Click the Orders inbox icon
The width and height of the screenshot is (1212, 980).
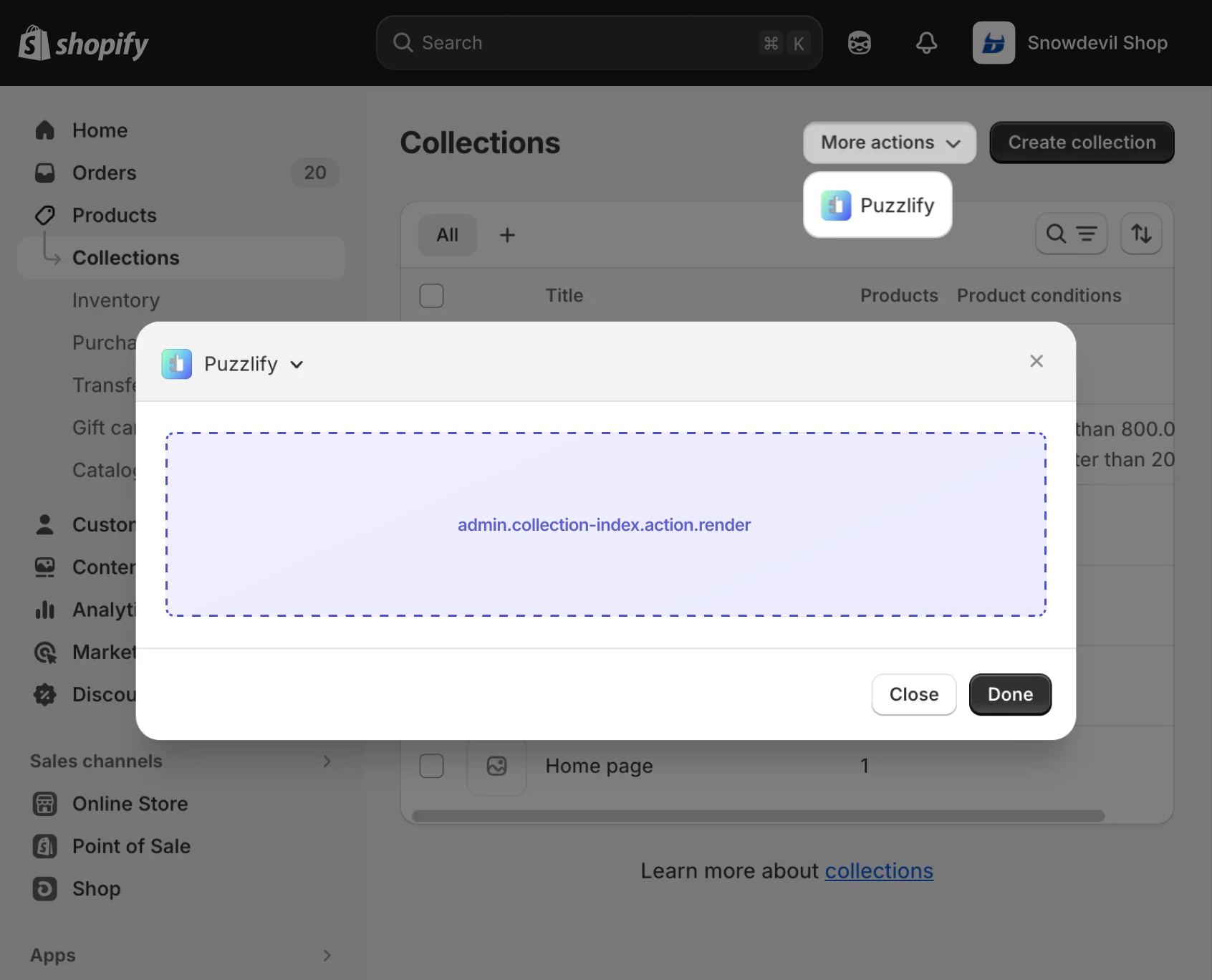(45, 173)
